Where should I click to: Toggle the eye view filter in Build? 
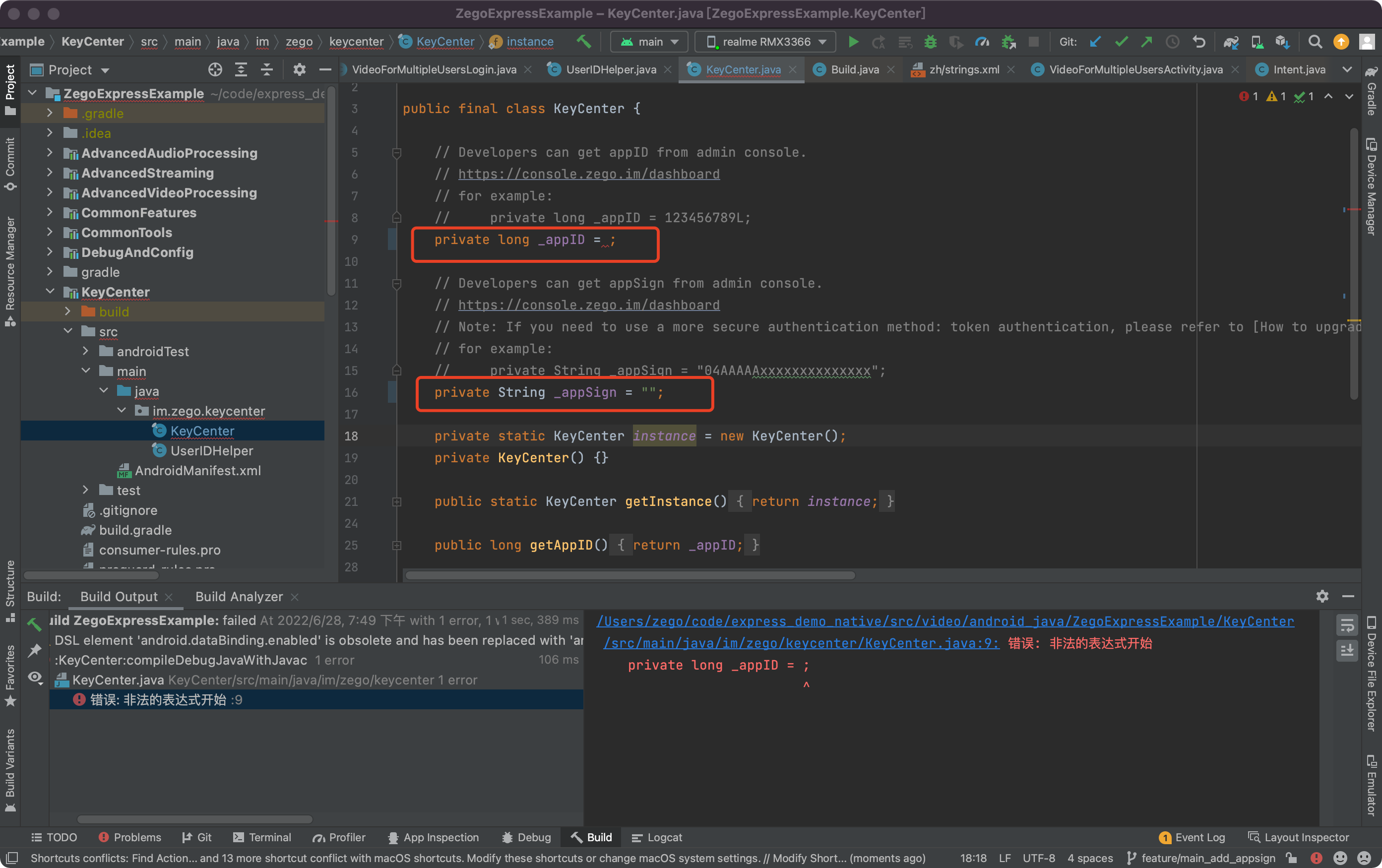pos(35,678)
